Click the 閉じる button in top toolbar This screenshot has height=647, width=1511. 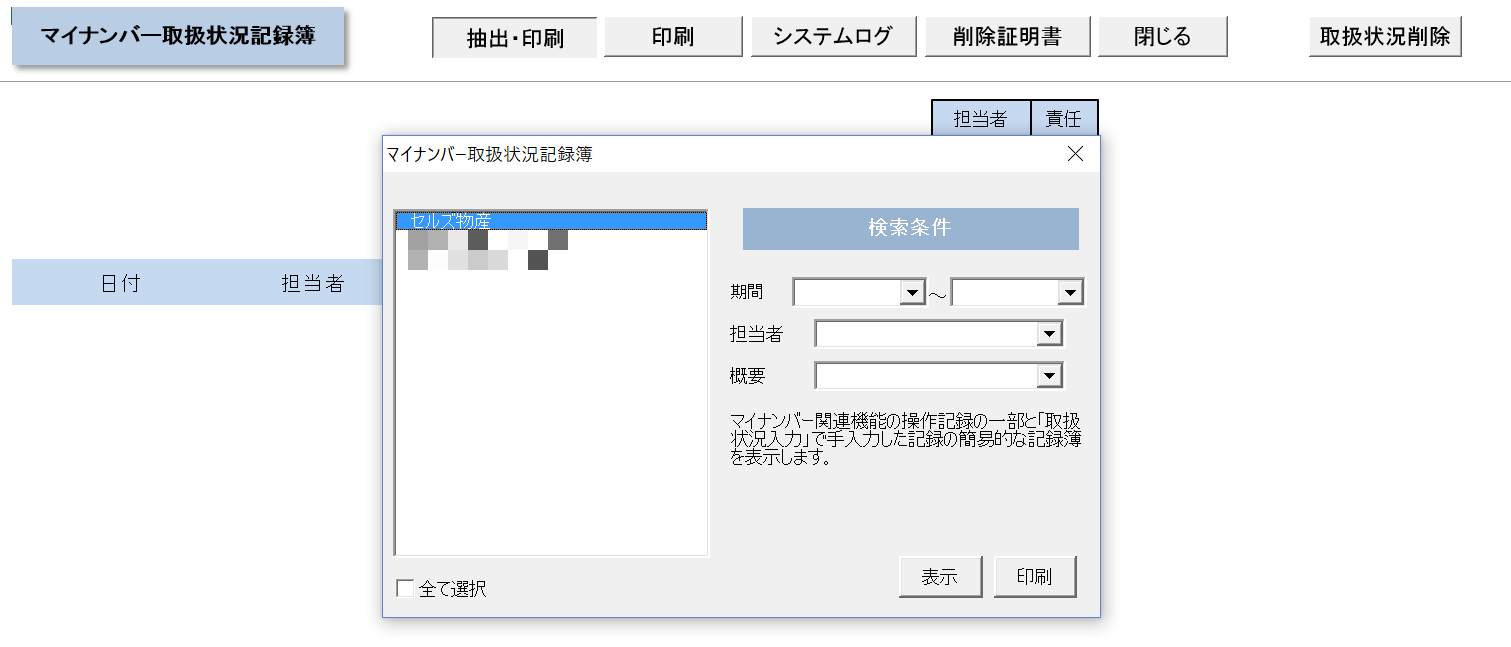[1162, 38]
